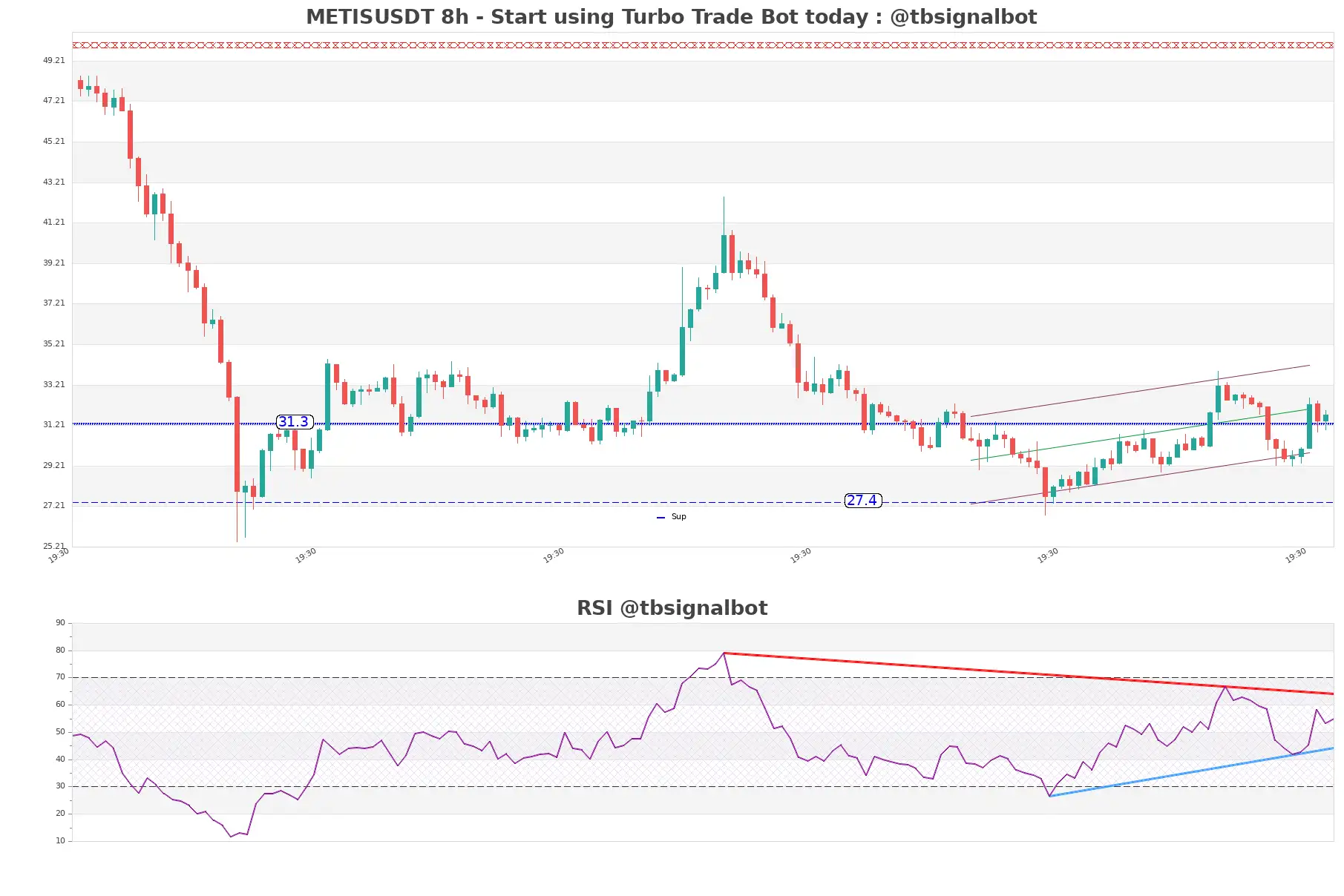
Task: Click the RSI 90 axis label
Action: tap(60, 622)
